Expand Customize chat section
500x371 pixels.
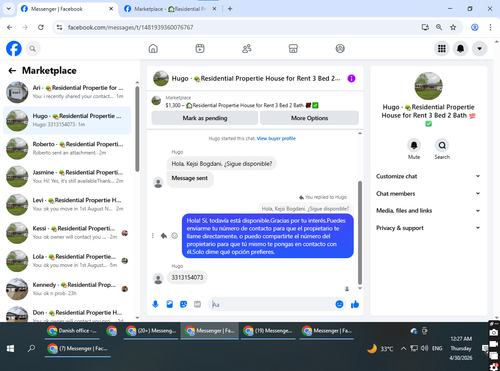tap(428, 176)
